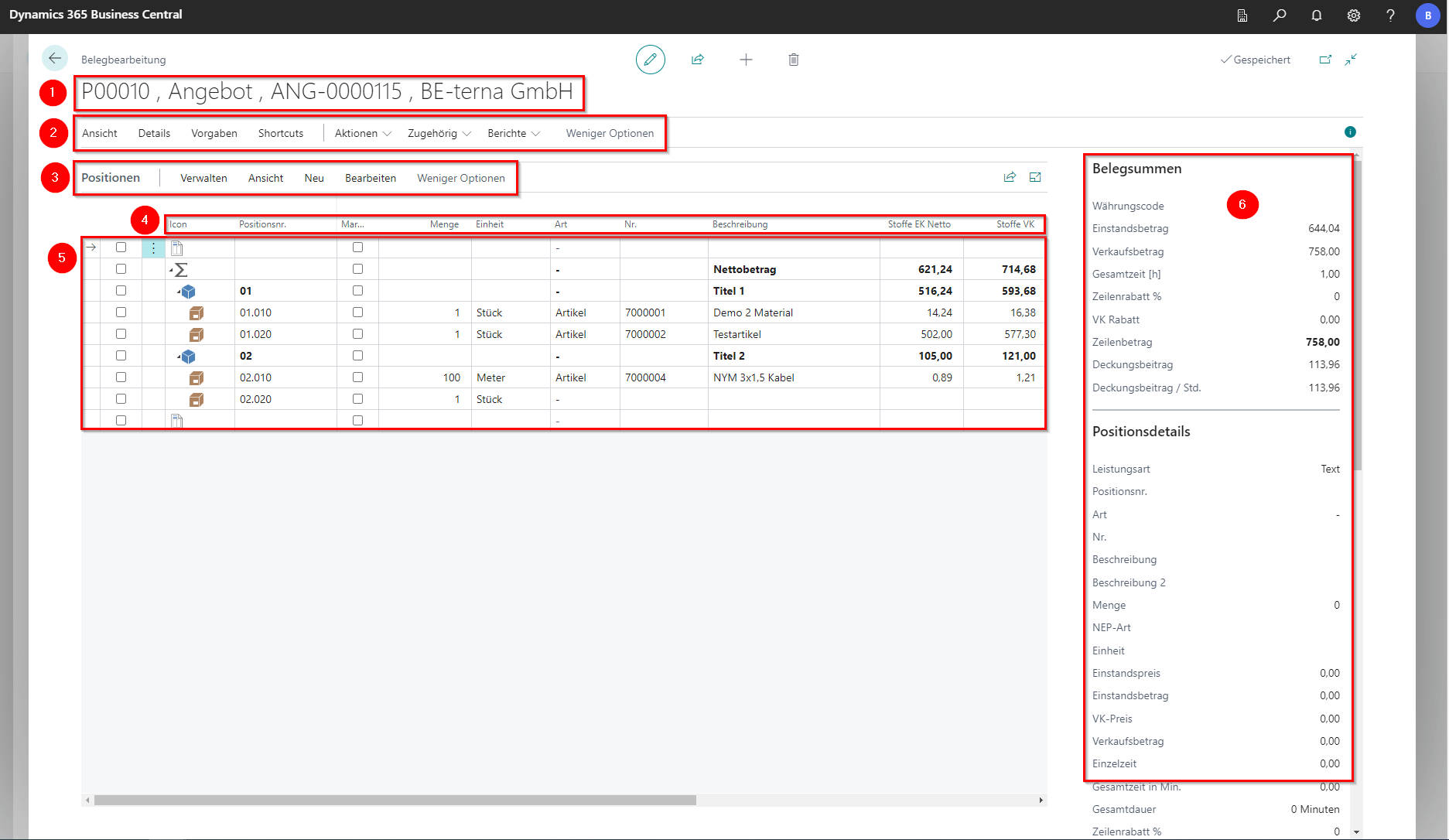Image resolution: width=1449 pixels, height=840 pixels.
Task: Go back using the arrow icon
Action: [55, 58]
